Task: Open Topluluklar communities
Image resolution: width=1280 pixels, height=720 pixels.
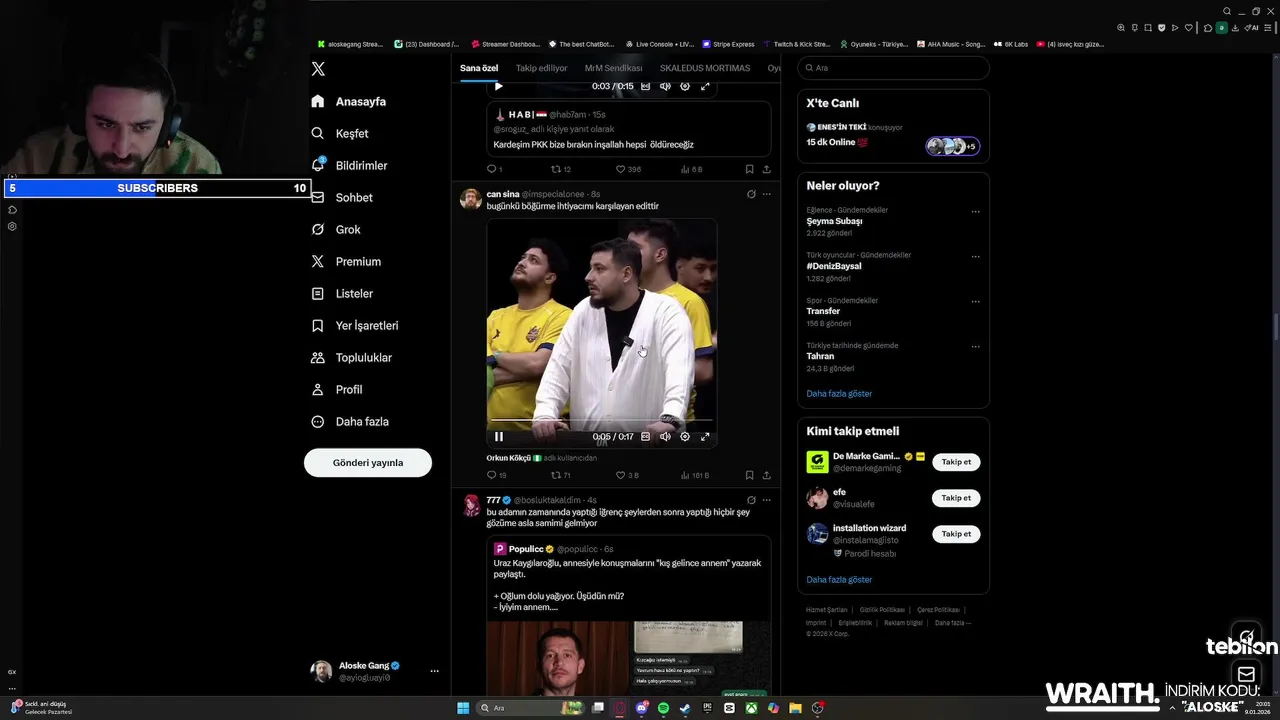Action: (x=351, y=357)
